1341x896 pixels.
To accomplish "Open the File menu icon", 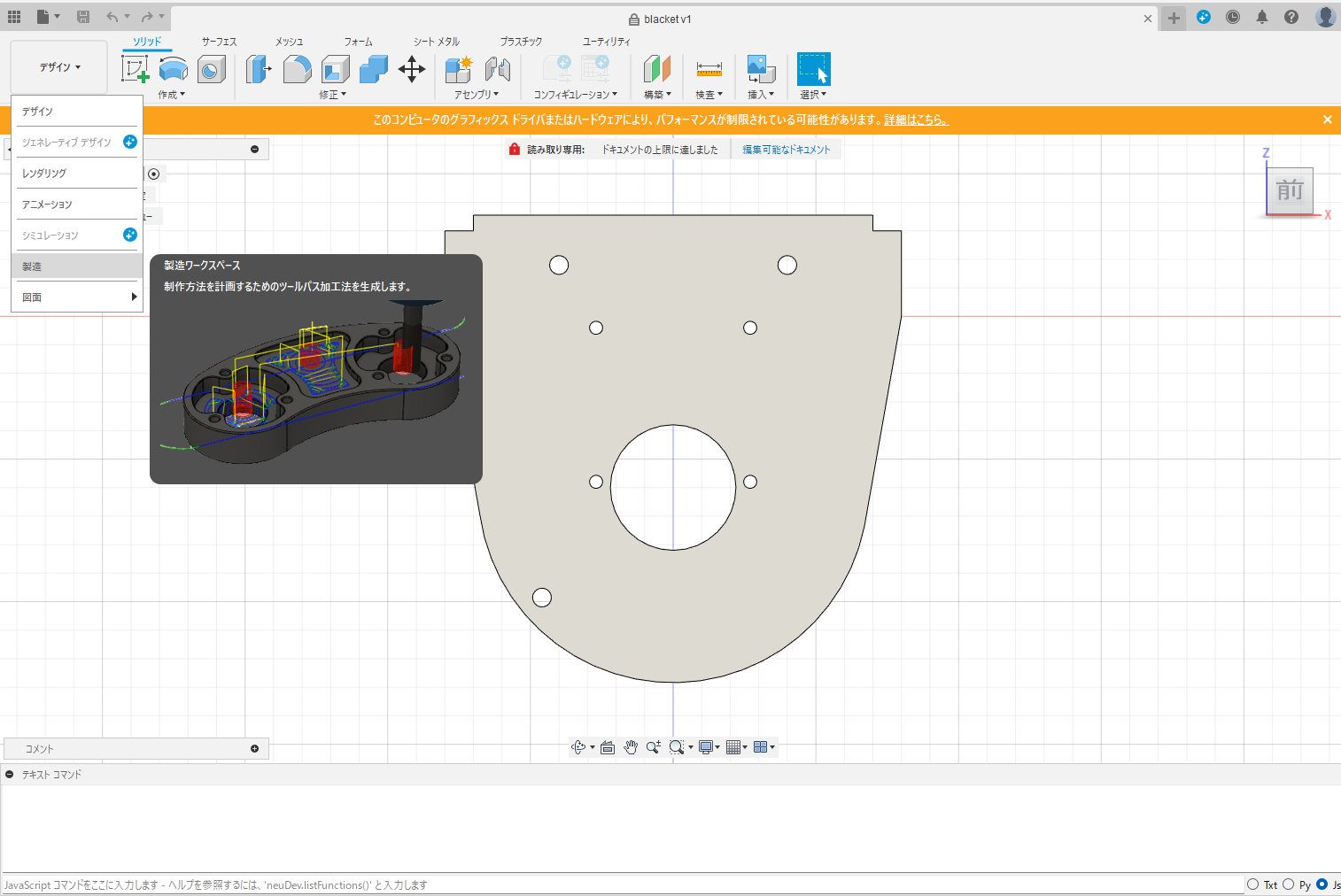I will click(x=43, y=17).
